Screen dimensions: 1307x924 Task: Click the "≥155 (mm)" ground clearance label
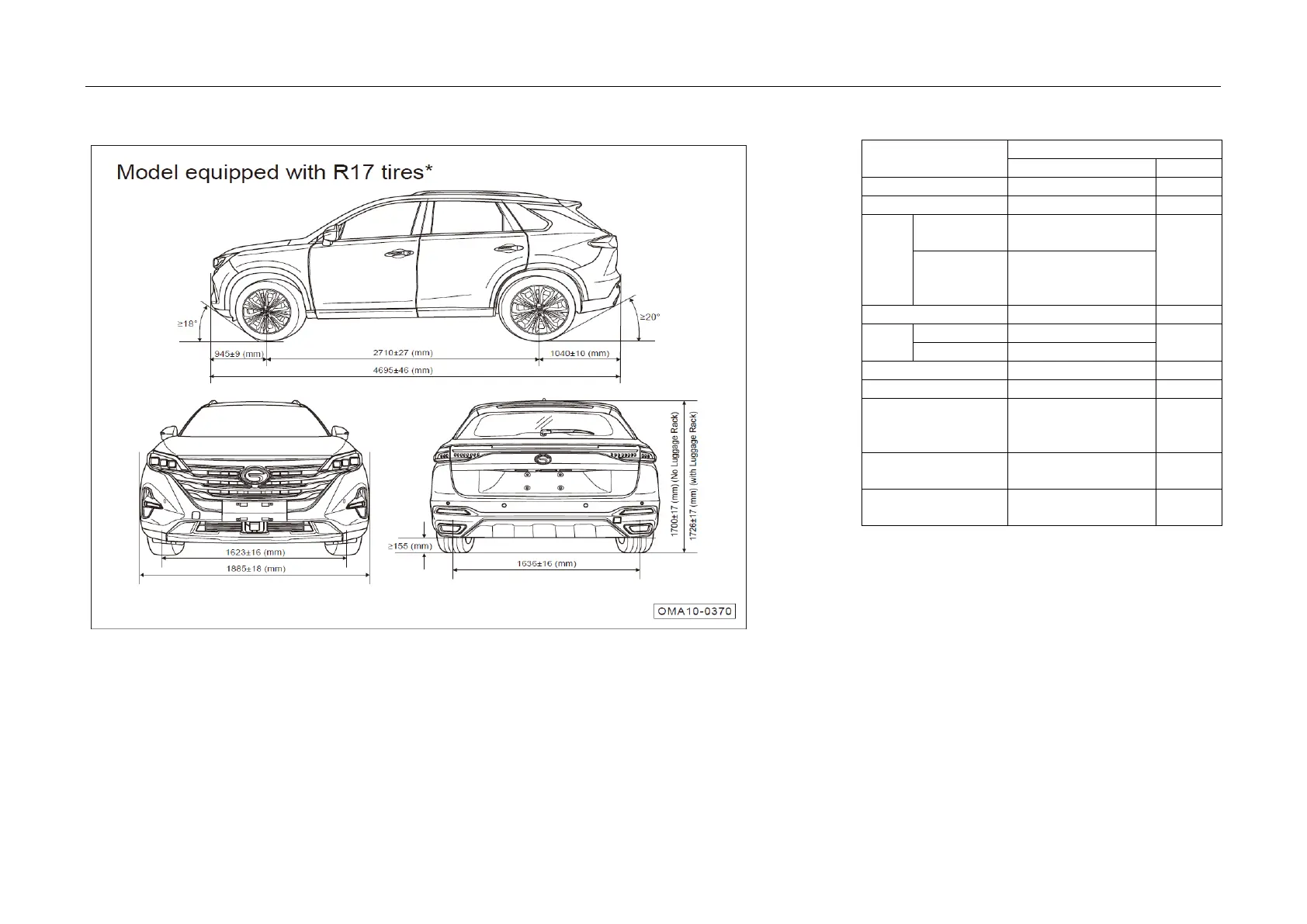[410, 546]
